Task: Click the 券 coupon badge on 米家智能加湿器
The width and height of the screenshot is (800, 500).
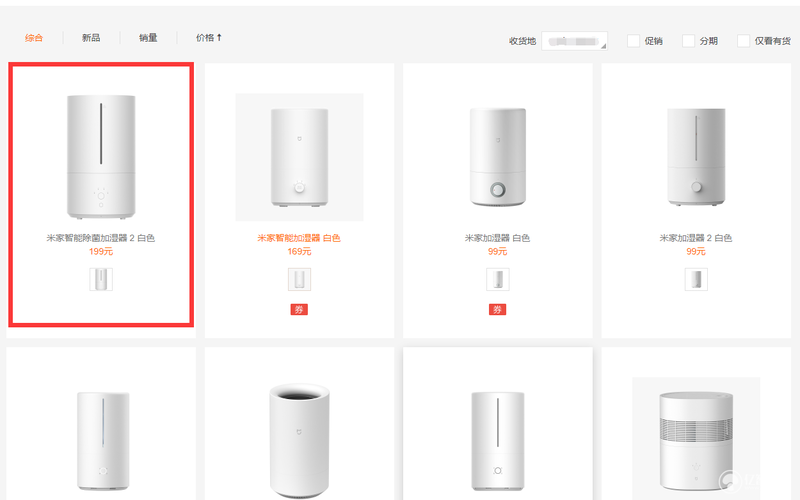Action: [x=299, y=310]
